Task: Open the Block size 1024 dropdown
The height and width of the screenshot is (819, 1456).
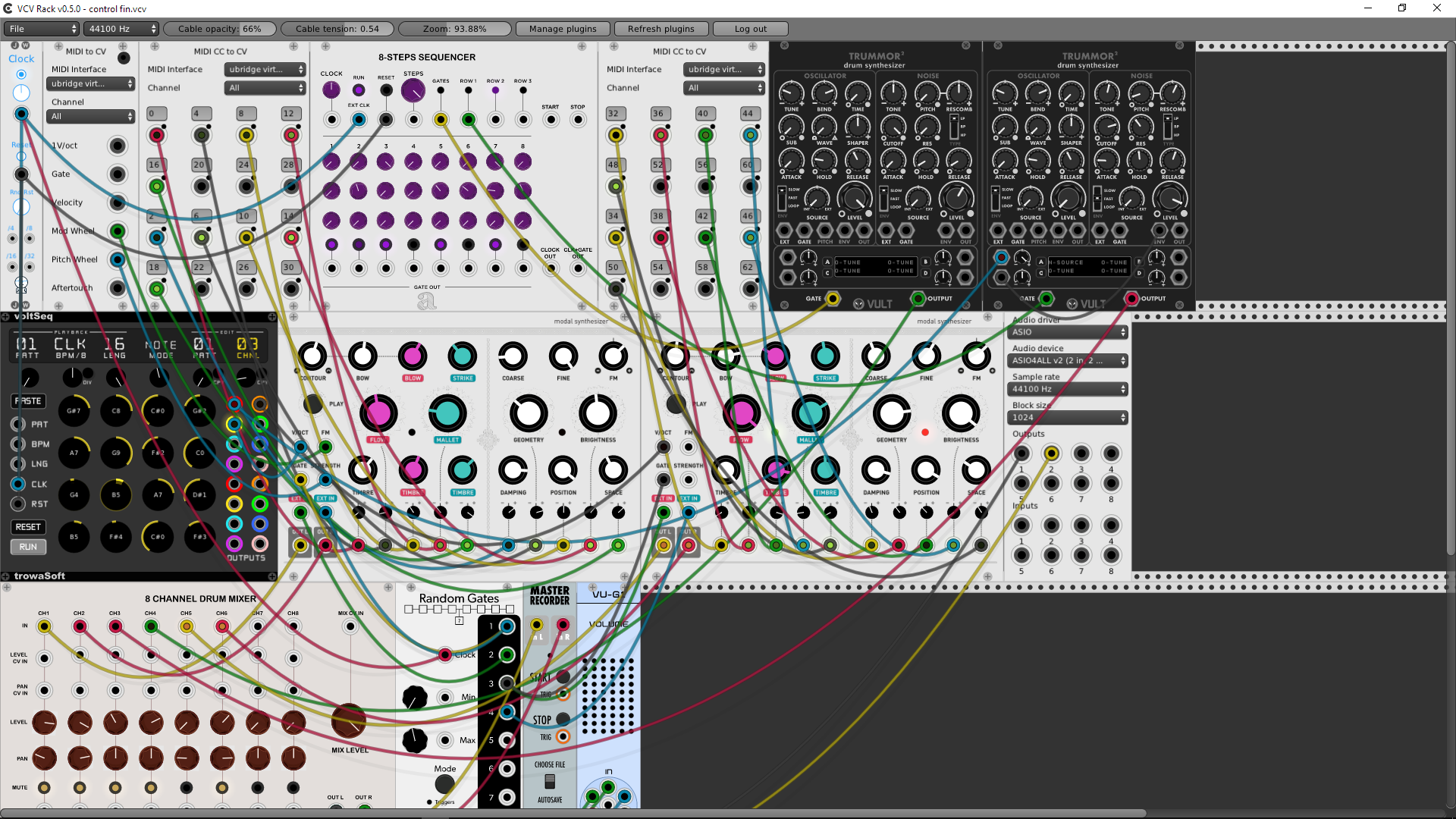Action: 1067,418
